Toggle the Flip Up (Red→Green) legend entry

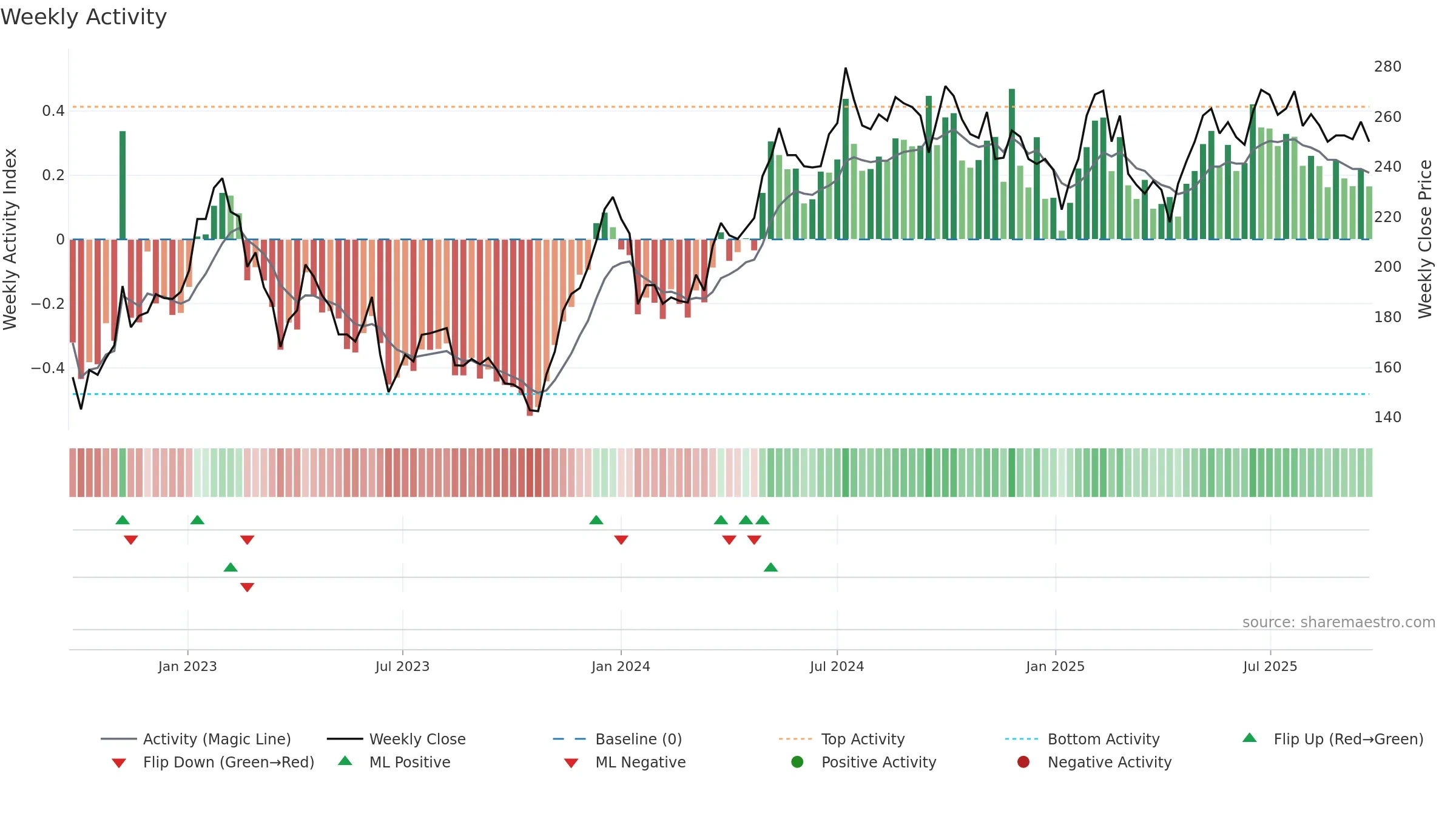(1333, 739)
